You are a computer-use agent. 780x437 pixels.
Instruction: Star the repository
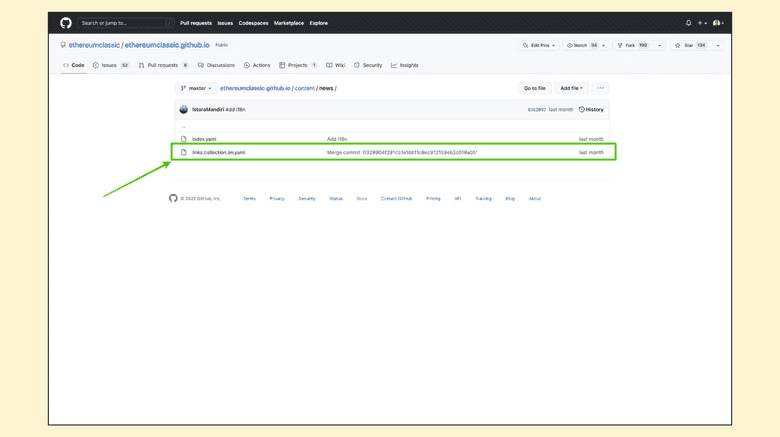click(688, 45)
